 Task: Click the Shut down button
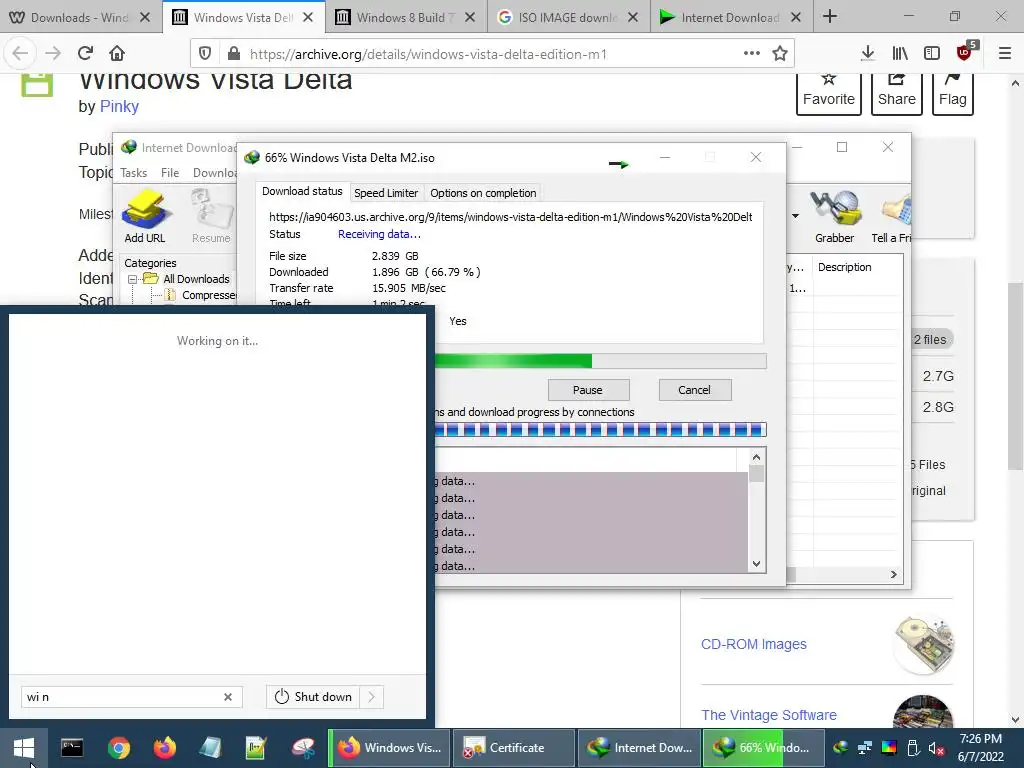click(313, 697)
